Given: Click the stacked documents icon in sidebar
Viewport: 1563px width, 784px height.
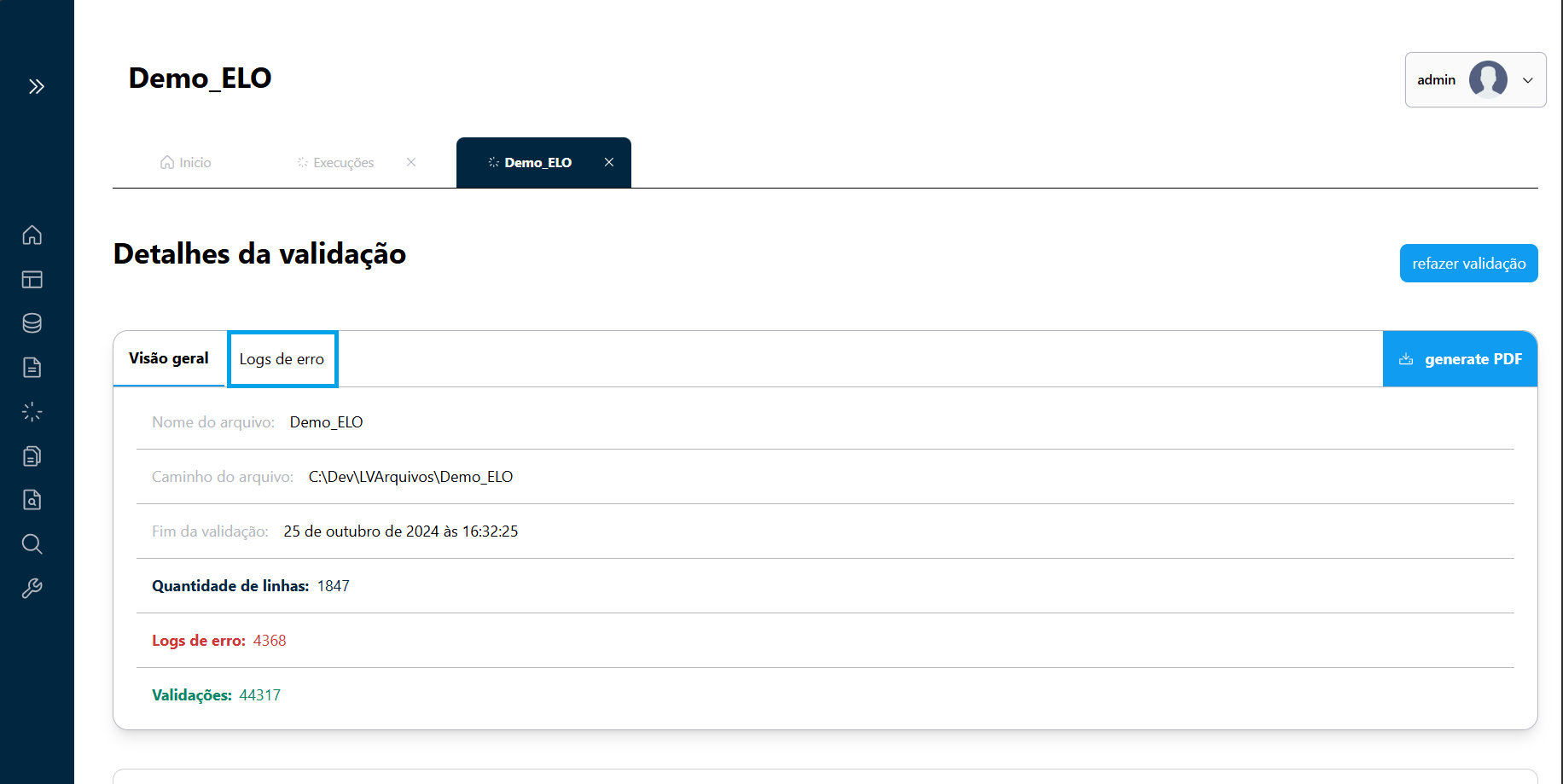Looking at the screenshot, I should (x=32, y=456).
